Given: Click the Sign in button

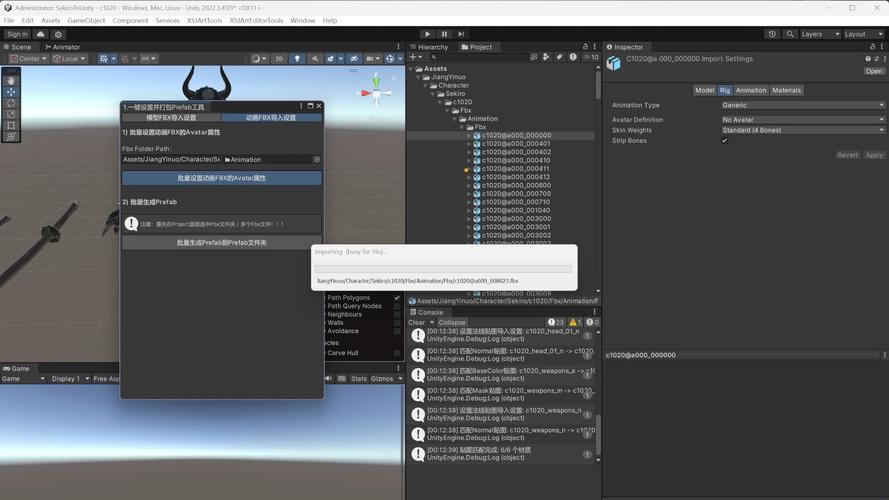Looking at the screenshot, I should 17,34.
